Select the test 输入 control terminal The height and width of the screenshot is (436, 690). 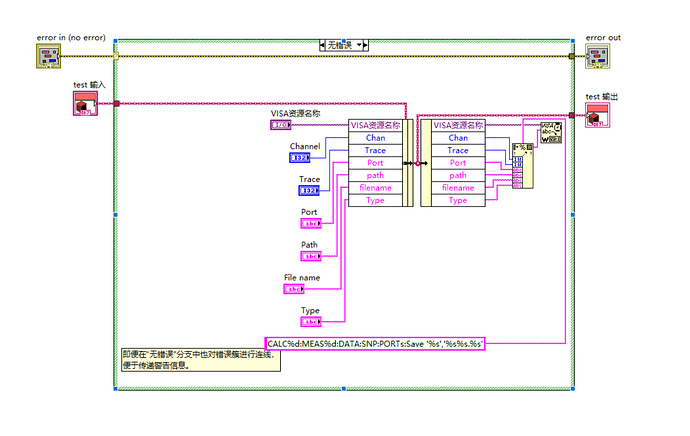(86, 106)
